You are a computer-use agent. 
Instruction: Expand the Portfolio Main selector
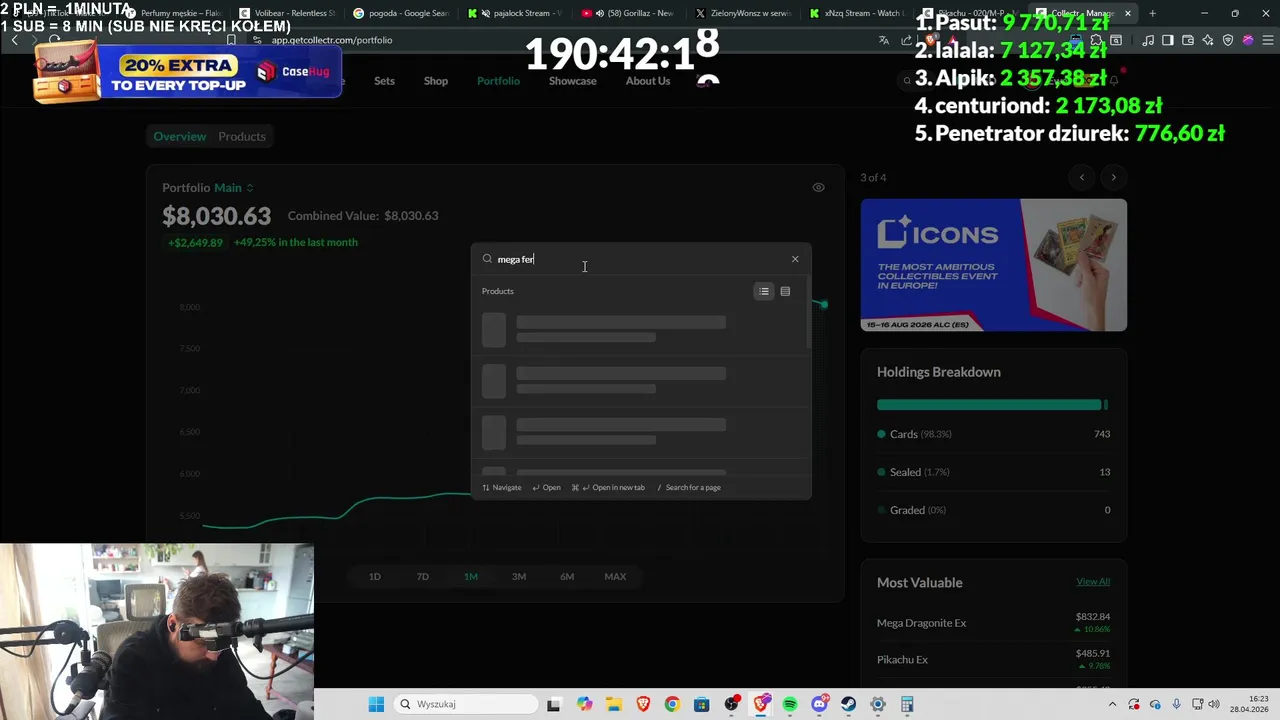233,187
